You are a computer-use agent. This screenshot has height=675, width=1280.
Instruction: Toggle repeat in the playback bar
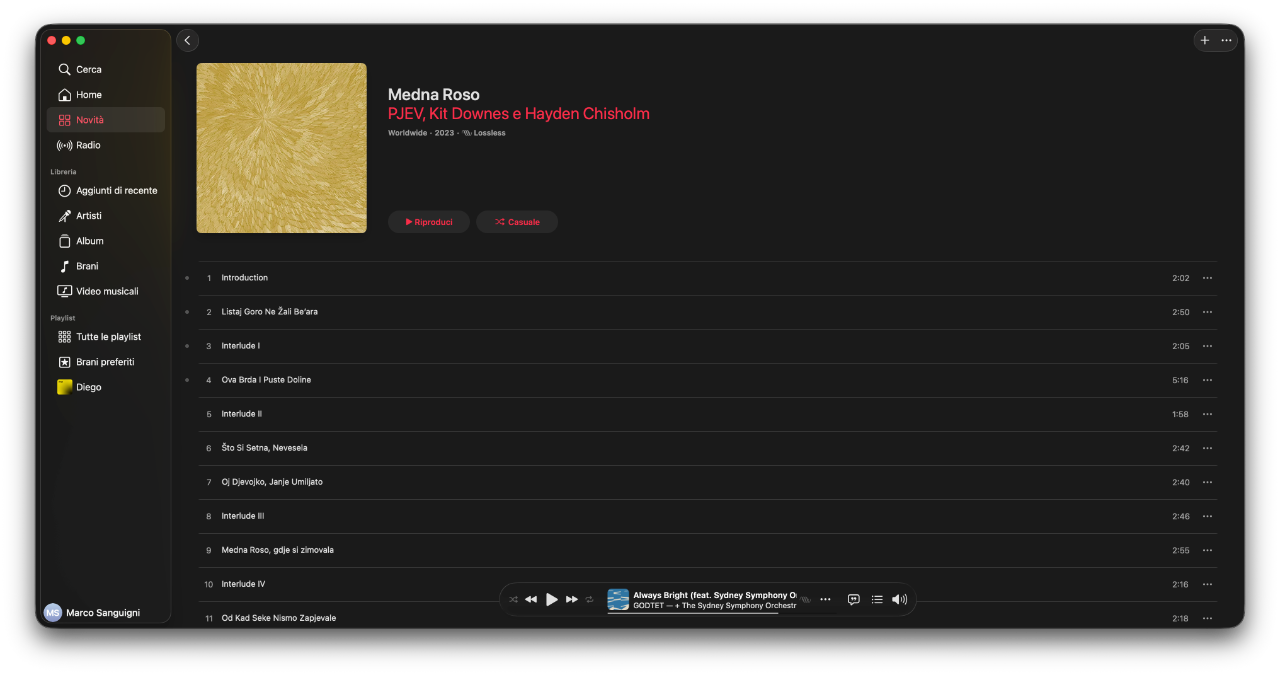[x=590, y=599]
